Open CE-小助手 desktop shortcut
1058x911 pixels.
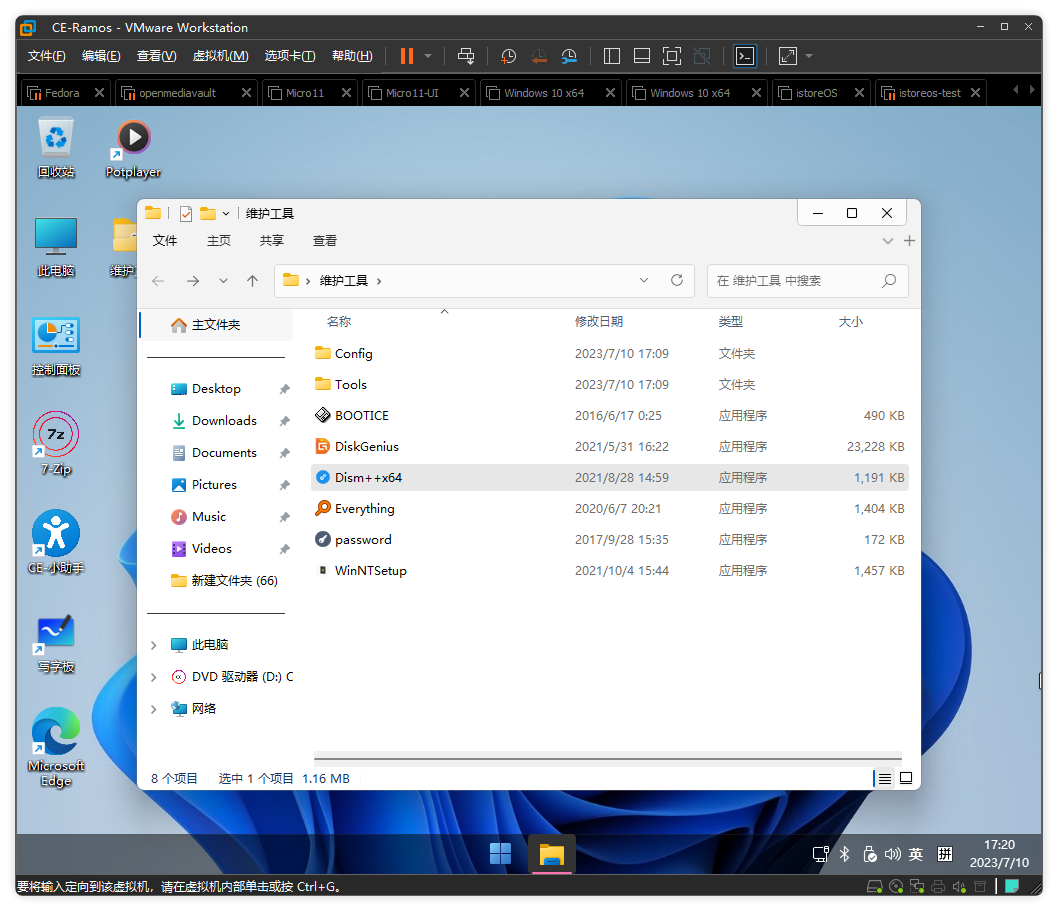56,542
